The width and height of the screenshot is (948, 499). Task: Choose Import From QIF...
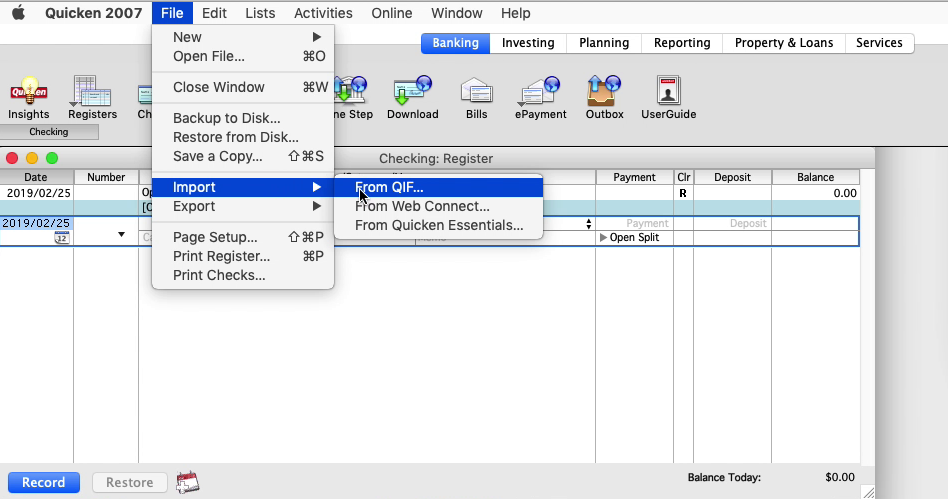point(438,188)
